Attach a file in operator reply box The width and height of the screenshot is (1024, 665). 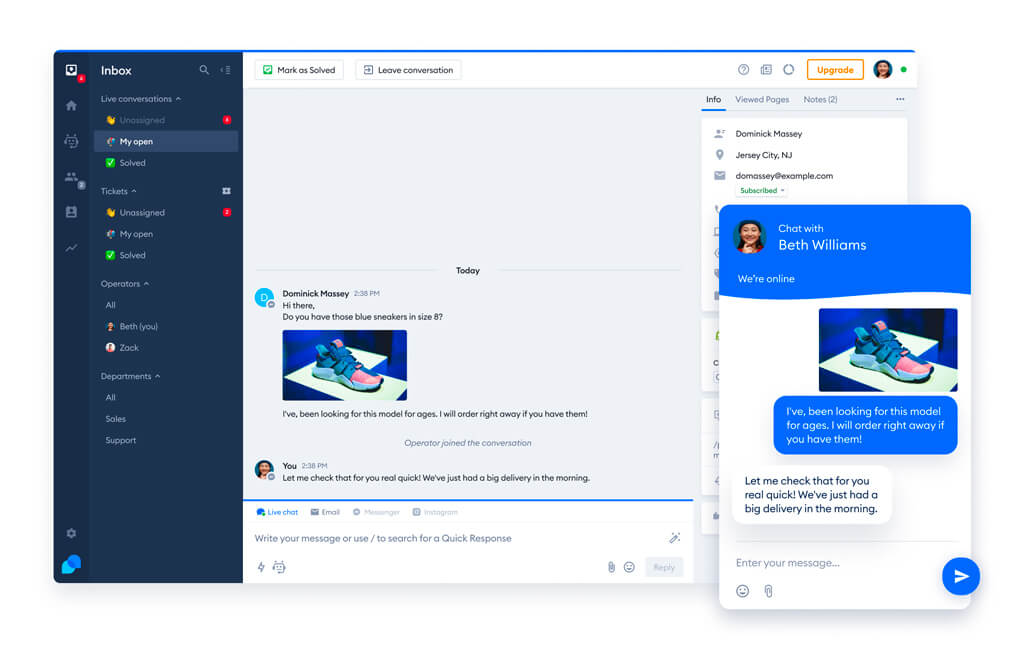(x=611, y=567)
